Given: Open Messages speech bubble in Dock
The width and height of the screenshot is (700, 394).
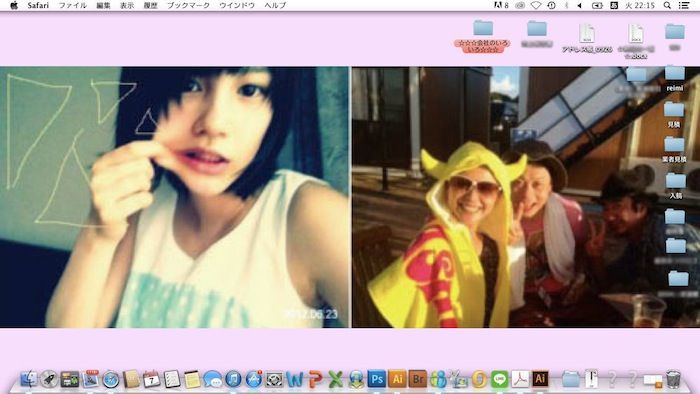Looking at the screenshot, I should click(x=212, y=380).
